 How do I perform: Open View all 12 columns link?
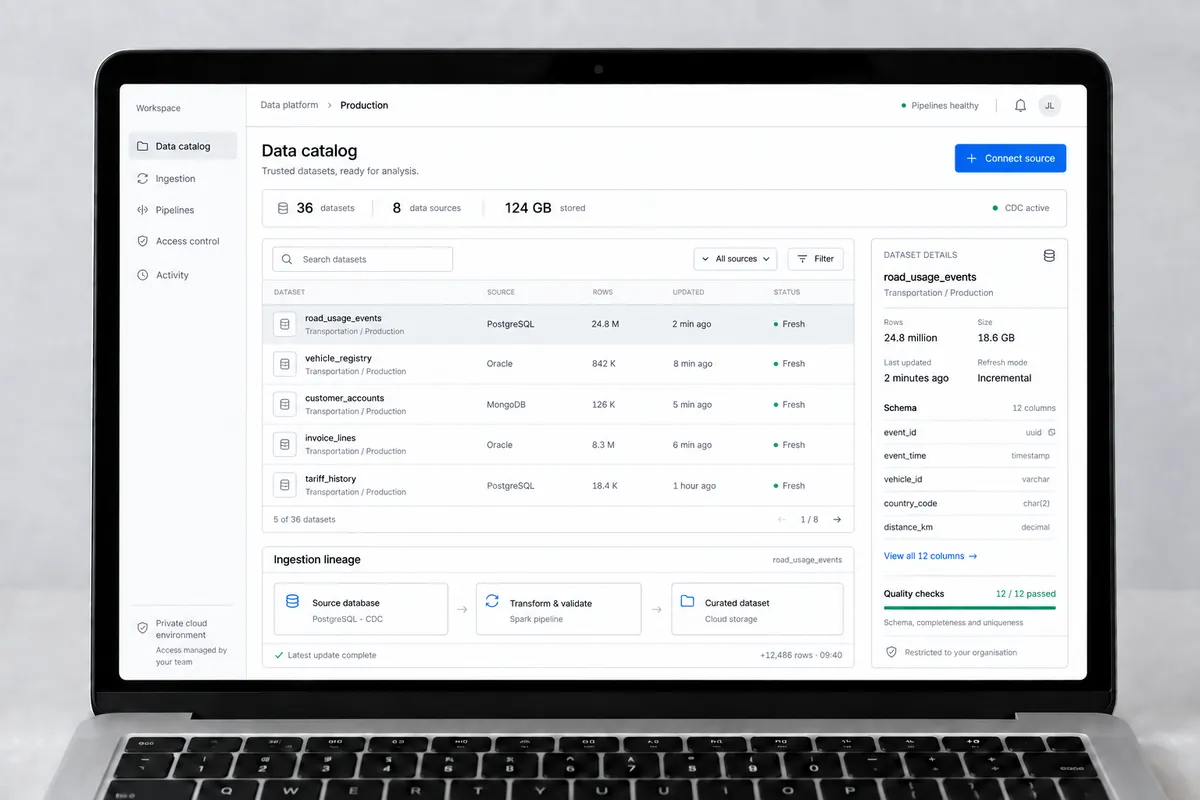point(930,556)
